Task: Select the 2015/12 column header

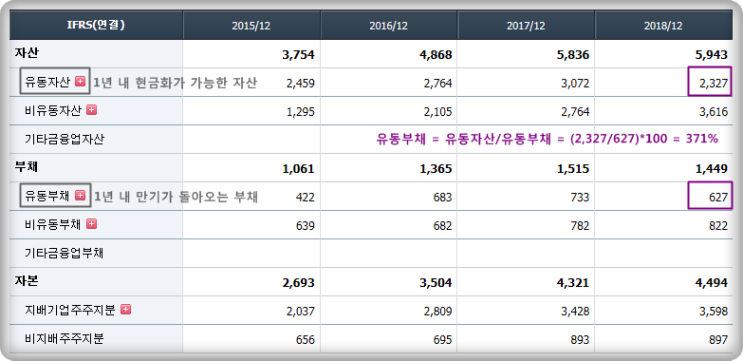Action: (x=251, y=26)
